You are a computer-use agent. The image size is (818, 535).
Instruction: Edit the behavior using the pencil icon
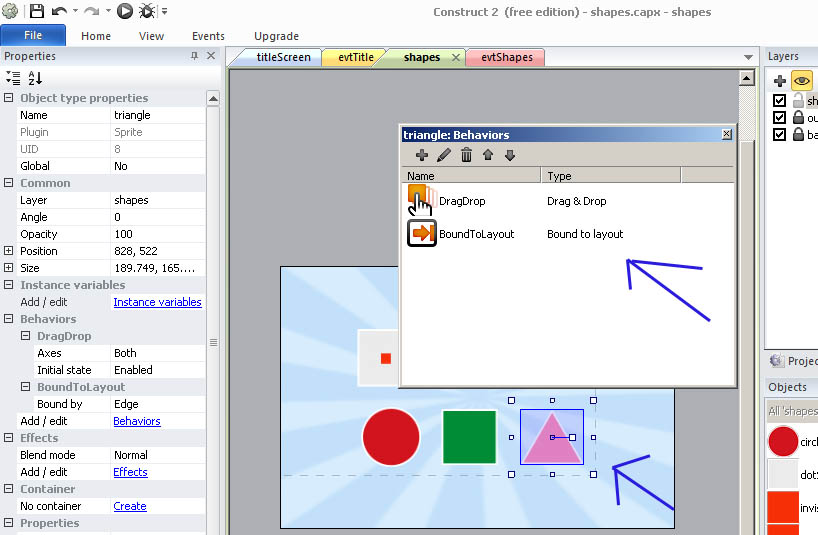click(444, 155)
